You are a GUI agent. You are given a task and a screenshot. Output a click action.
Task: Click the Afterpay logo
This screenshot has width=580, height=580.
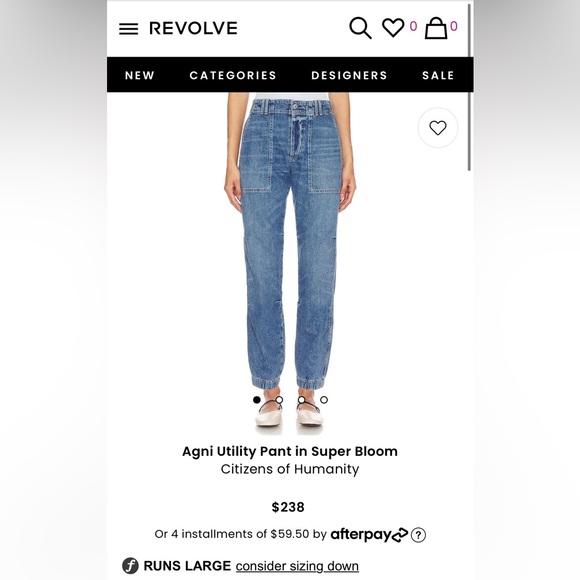[369, 535]
